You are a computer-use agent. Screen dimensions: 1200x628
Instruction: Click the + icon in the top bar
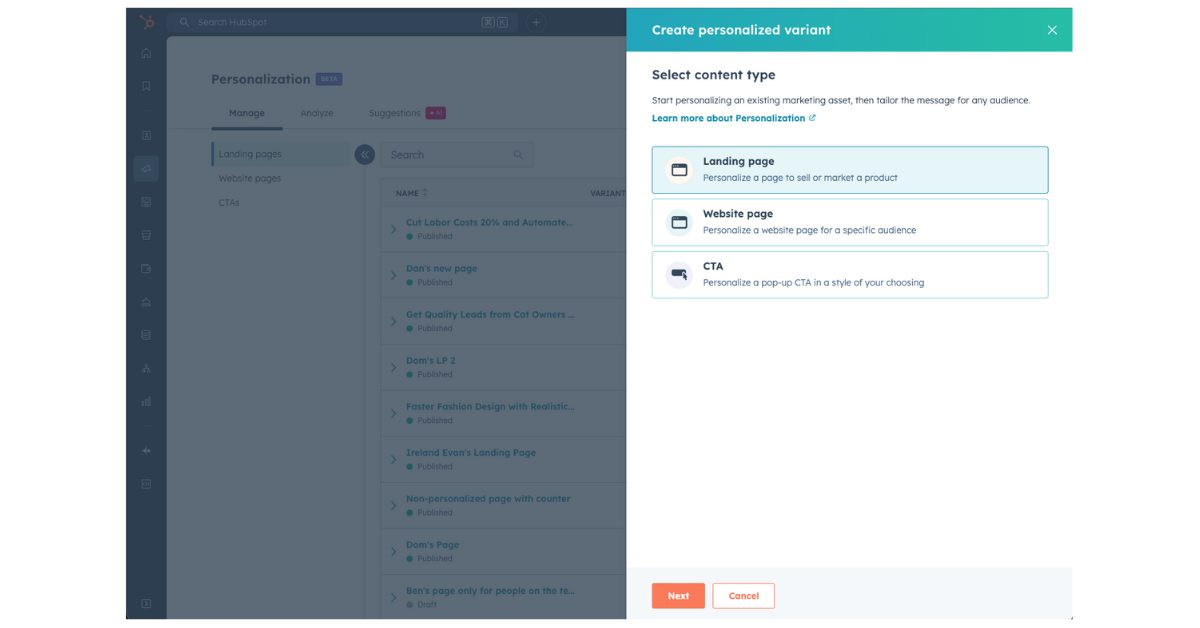[536, 21]
